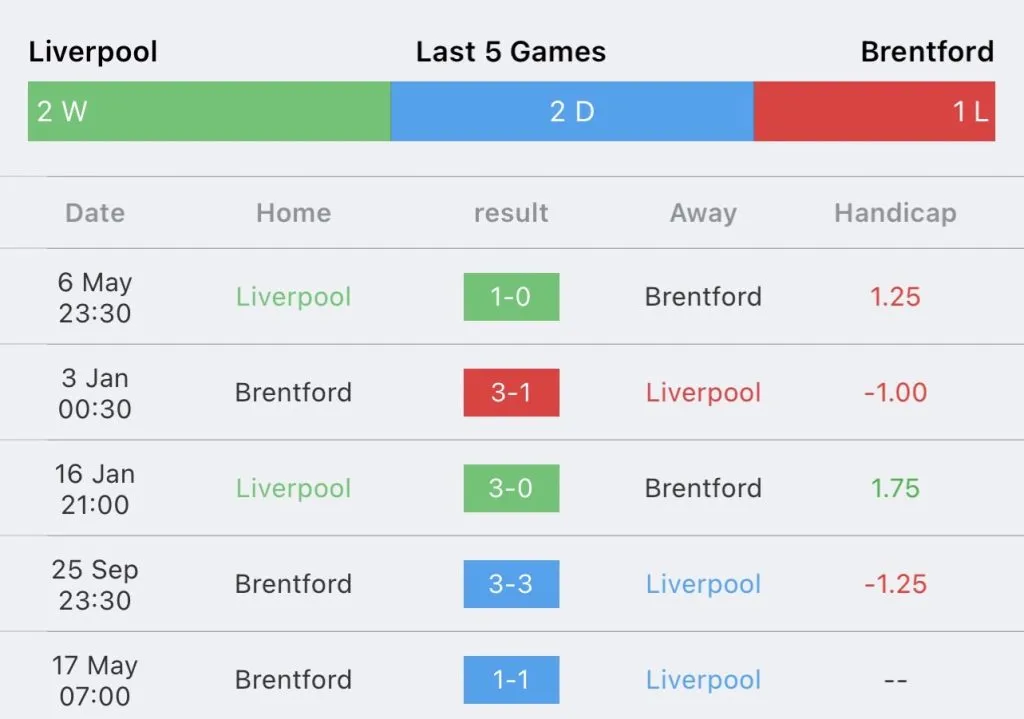The width and height of the screenshot is (1024, 719).
Task: Select the Date column header
Action: 95,213
